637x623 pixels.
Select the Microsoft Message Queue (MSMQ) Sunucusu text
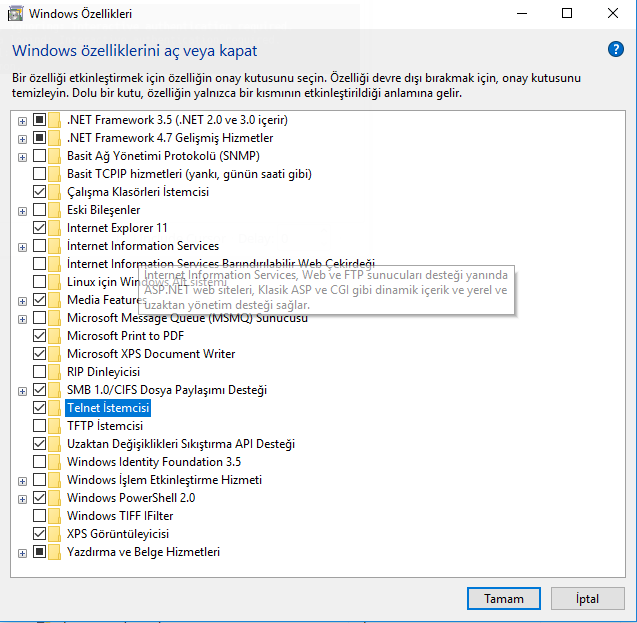click(187, 318)
